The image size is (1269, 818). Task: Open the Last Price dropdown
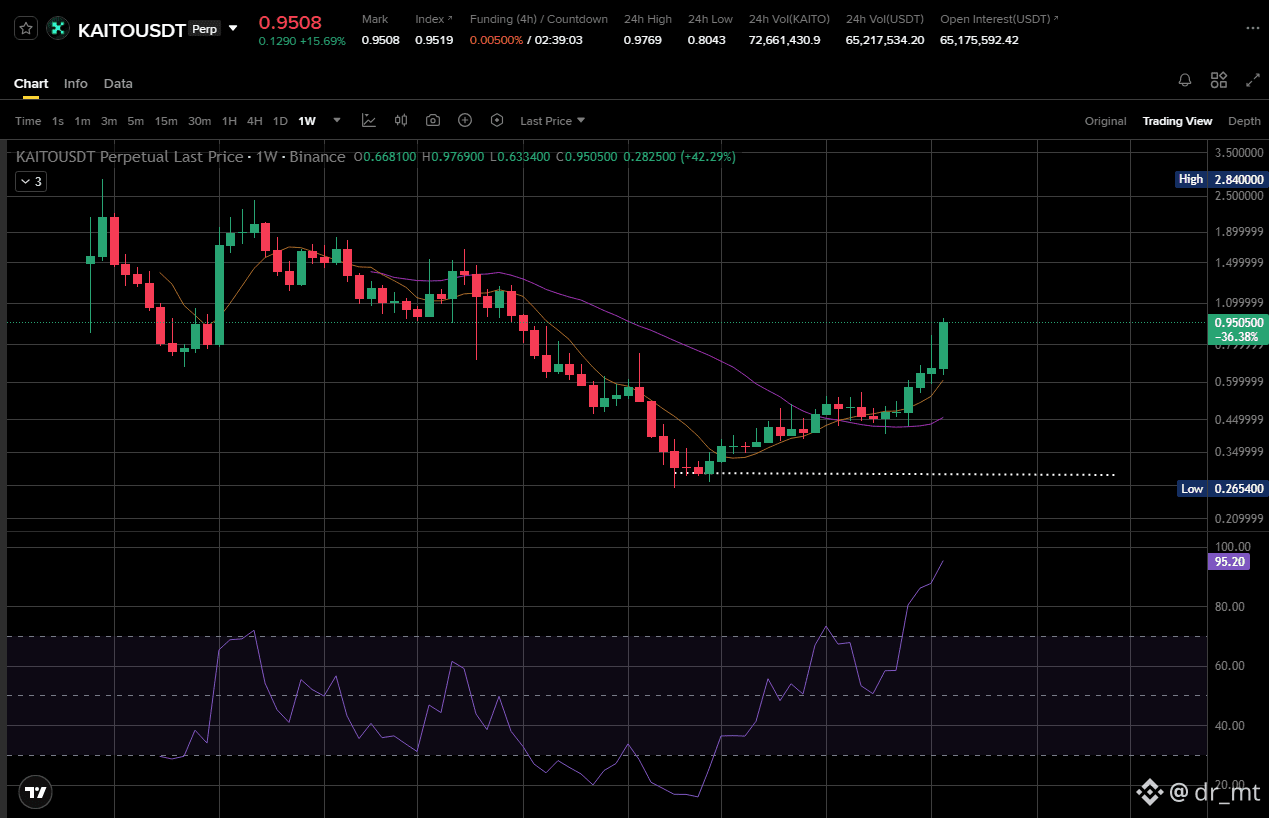(x=552, y=121)
